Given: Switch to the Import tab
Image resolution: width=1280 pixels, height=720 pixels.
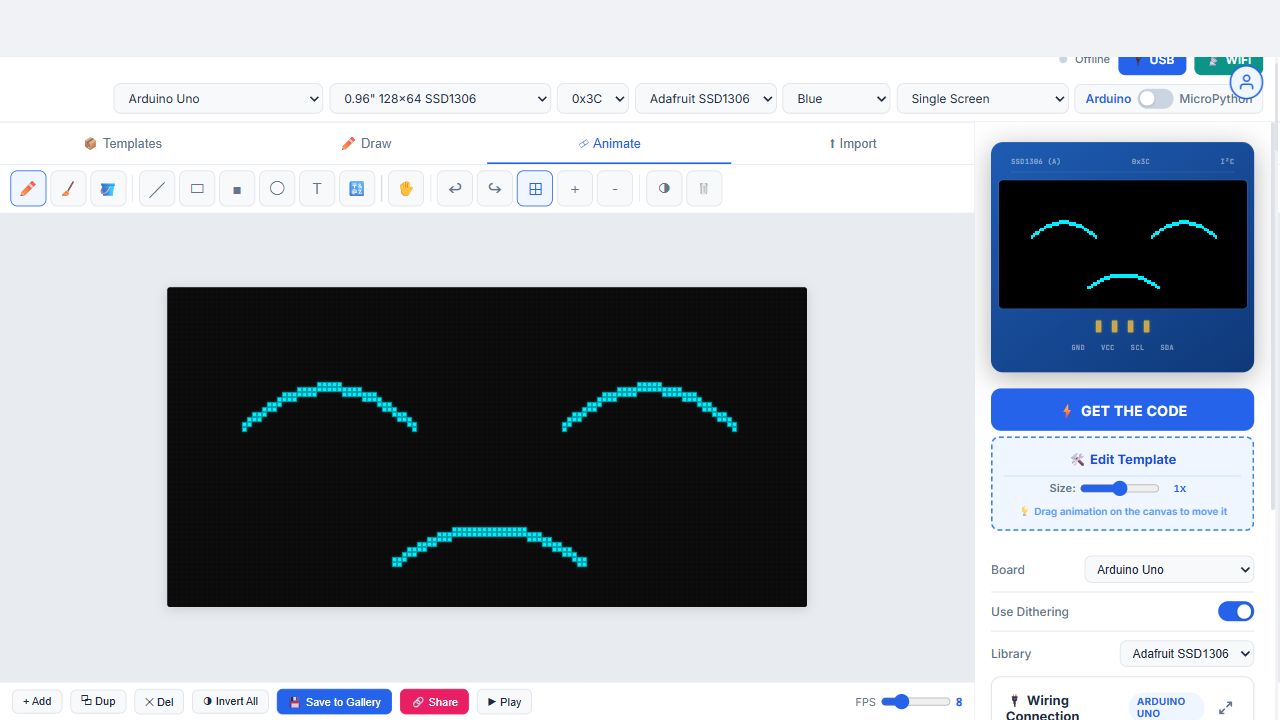Looking at the screenshot, I should pyautogui.click(x=852, y=143).
